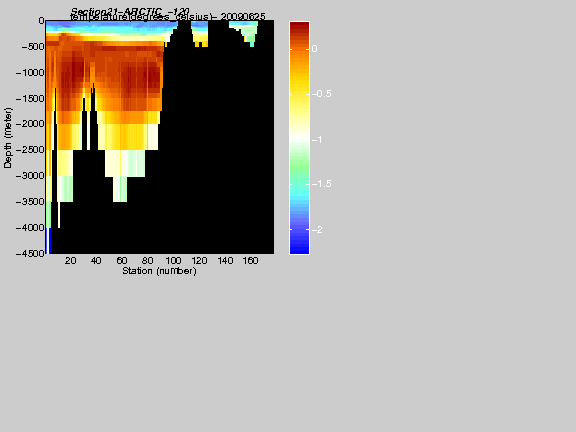Click the Section21-ARCTIC plot title
Image resolution: width=576 pixels, height=432 pixels.
coord(130,11)
